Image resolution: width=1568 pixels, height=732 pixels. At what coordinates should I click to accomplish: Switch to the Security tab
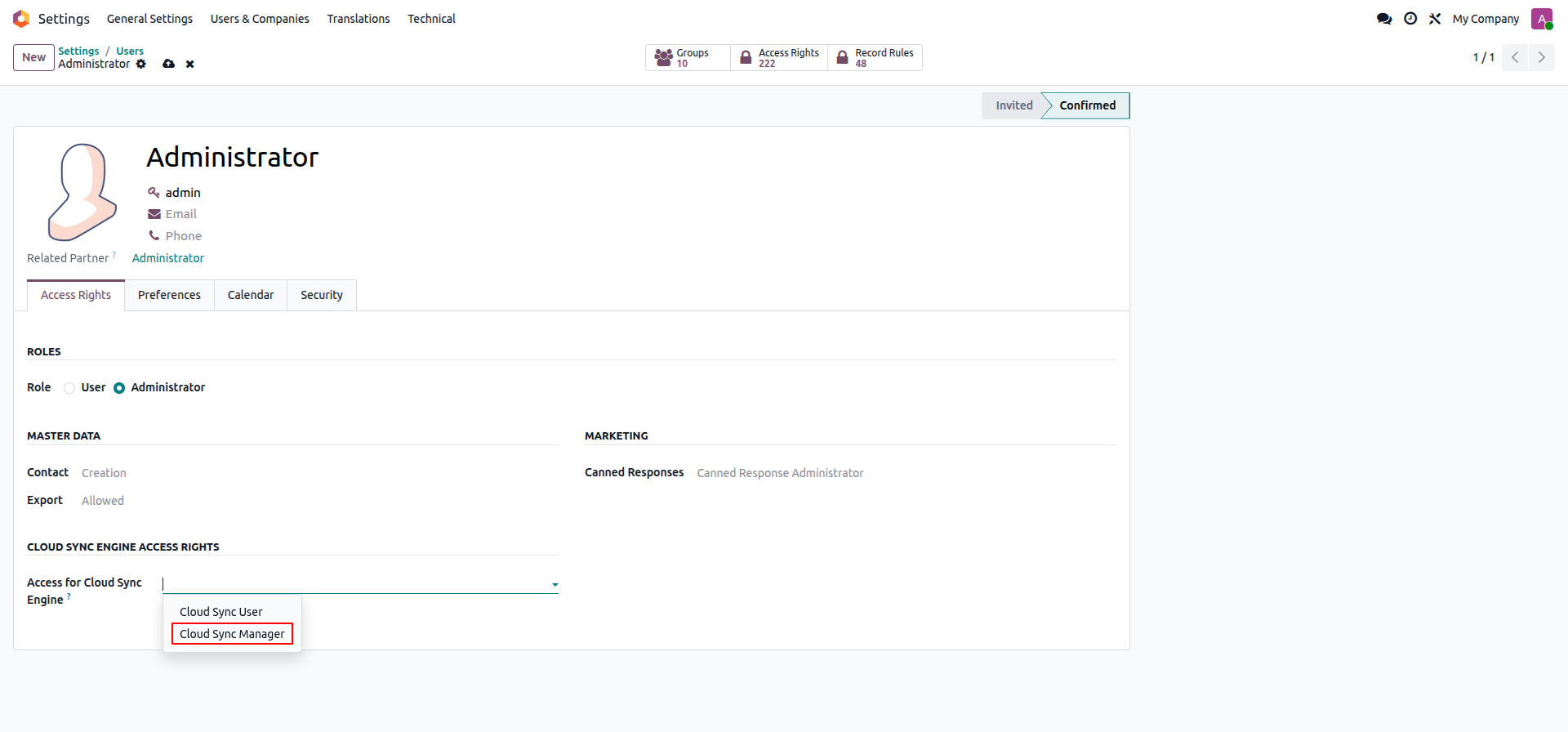point(322,295)
